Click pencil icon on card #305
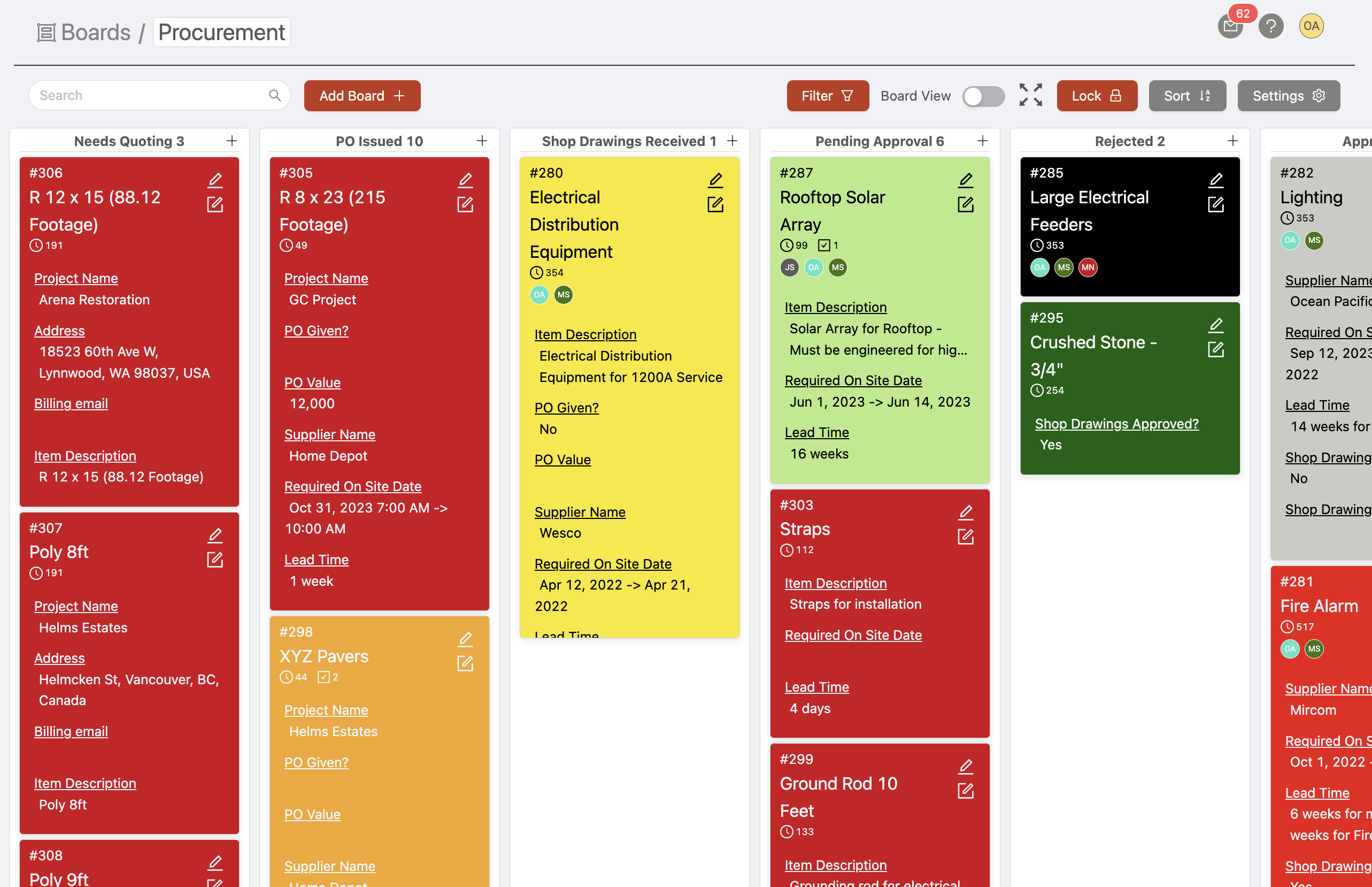The width and height of the screenshot is (1372, 887). click(466, 180)
